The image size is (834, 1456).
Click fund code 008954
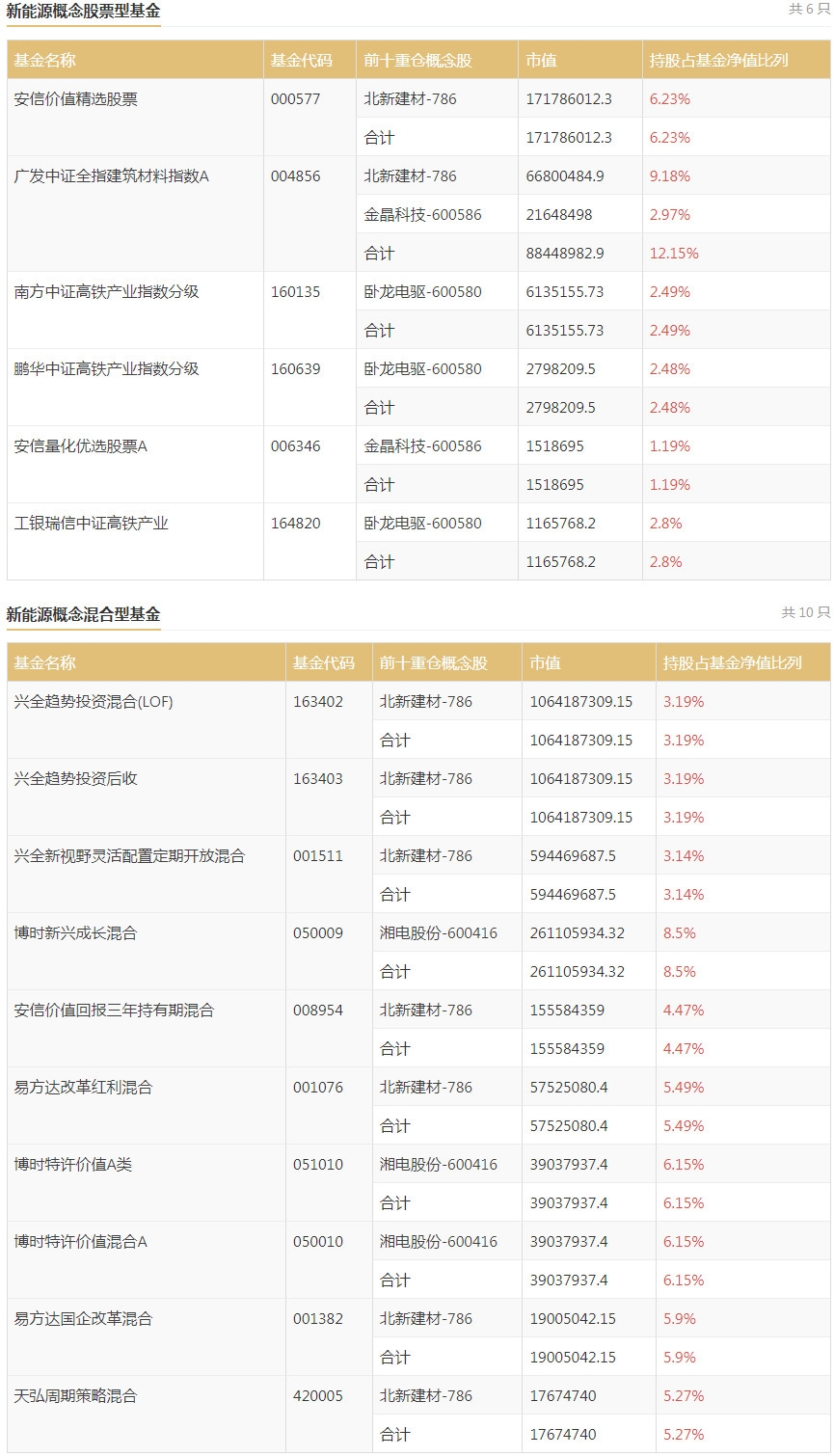coord(318,1010)
